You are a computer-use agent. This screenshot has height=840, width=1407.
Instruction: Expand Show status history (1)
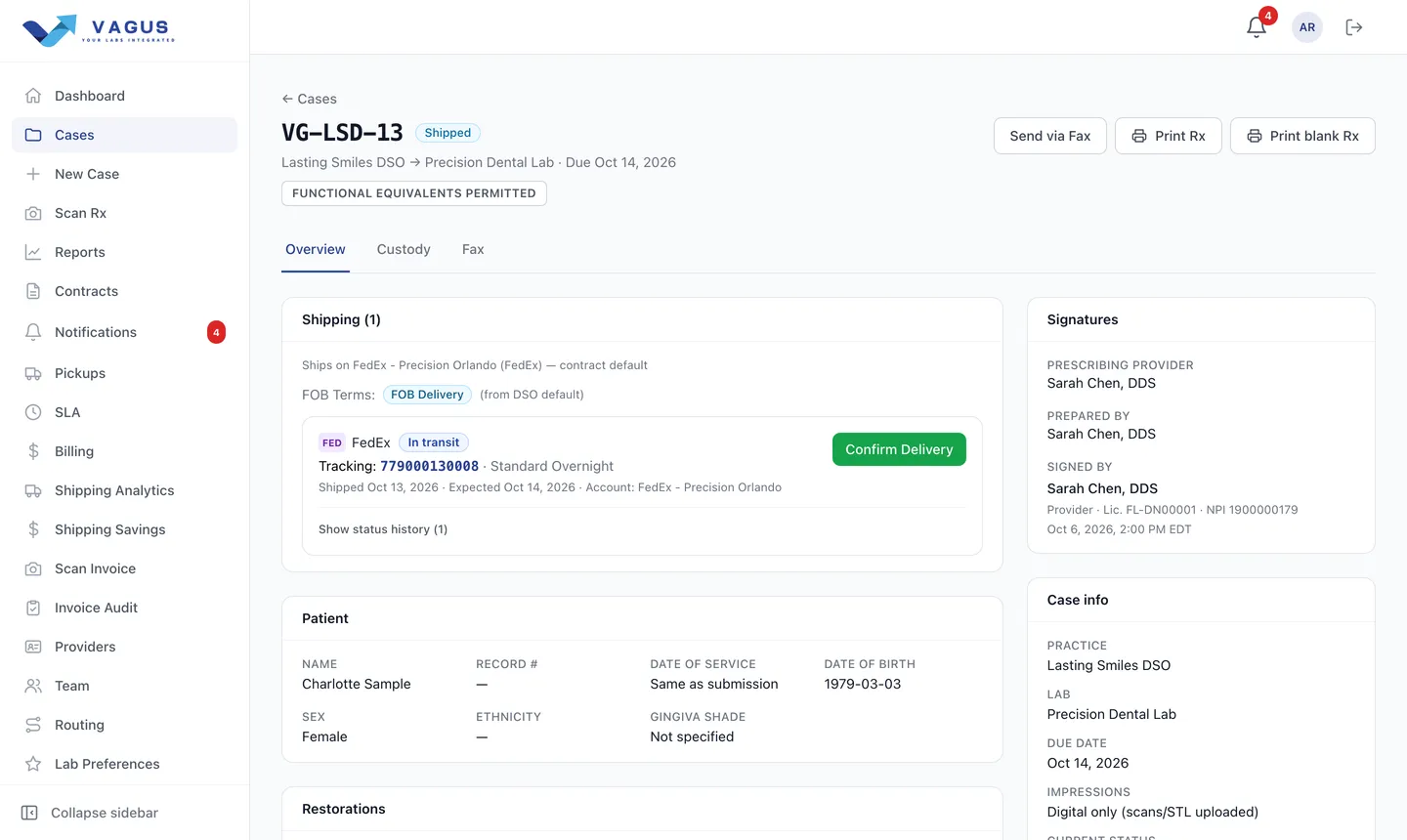click(x=383, y=529)
